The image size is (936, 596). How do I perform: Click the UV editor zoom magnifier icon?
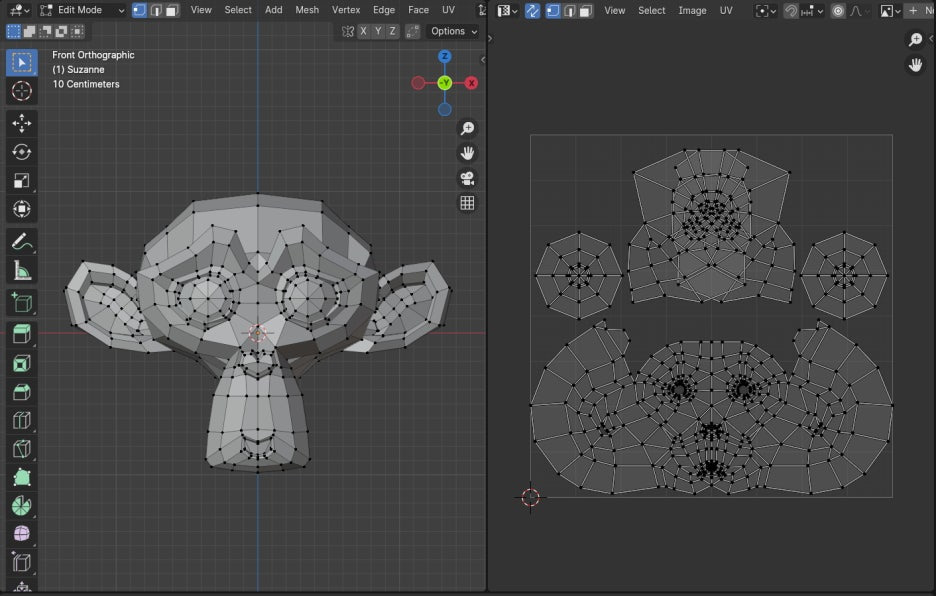click(x=915, y=40)
